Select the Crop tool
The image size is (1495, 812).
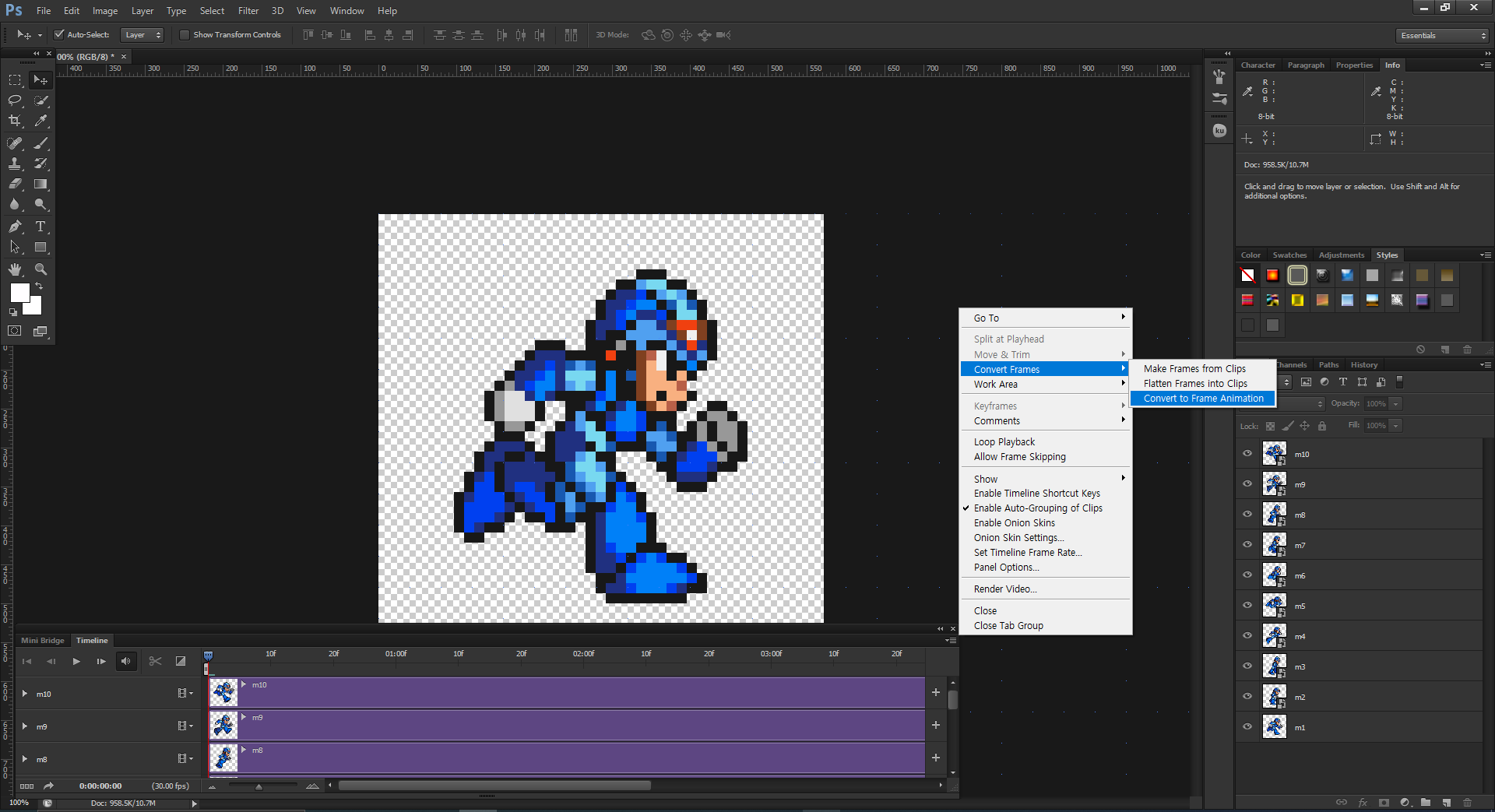point(15,121)
